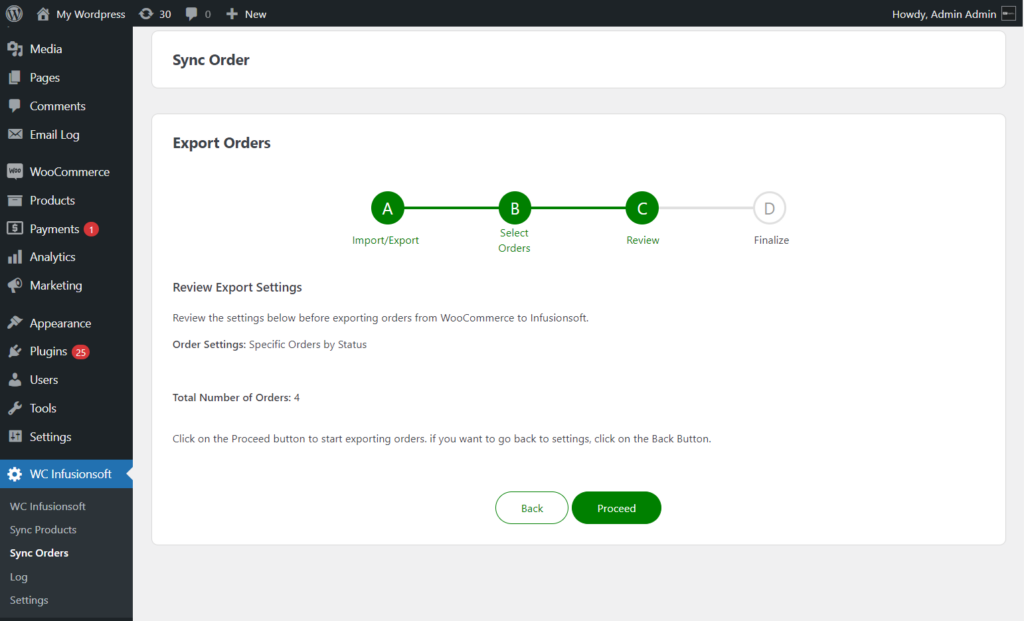The image size is (1024, 621).
Task: Click the plus New icon in the admin bar
Action: click(x=232, y=14)
